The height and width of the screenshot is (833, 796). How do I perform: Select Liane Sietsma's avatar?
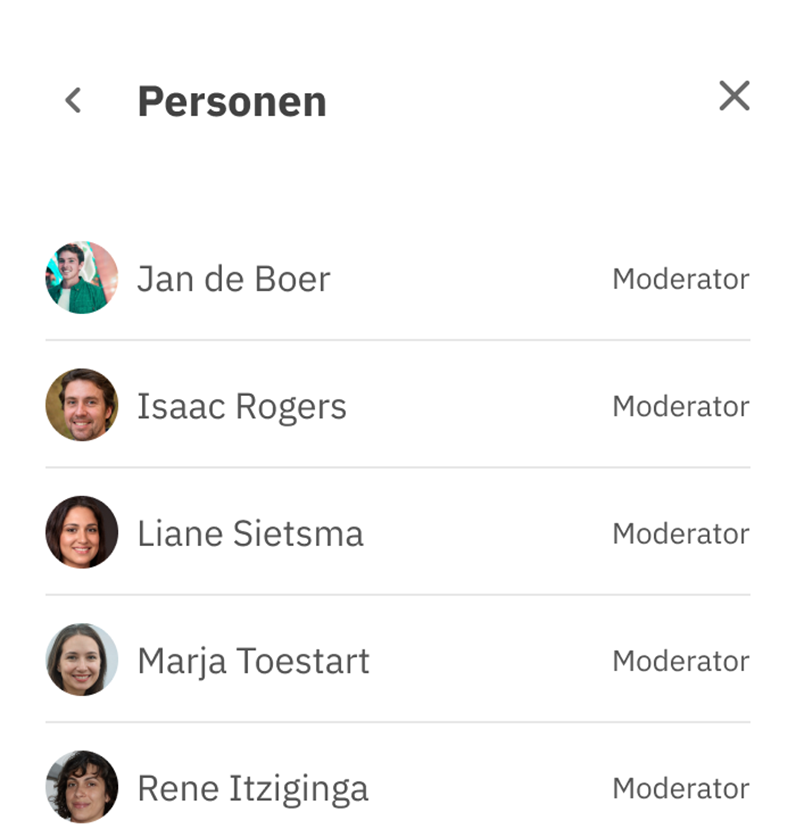click(82, 532)
